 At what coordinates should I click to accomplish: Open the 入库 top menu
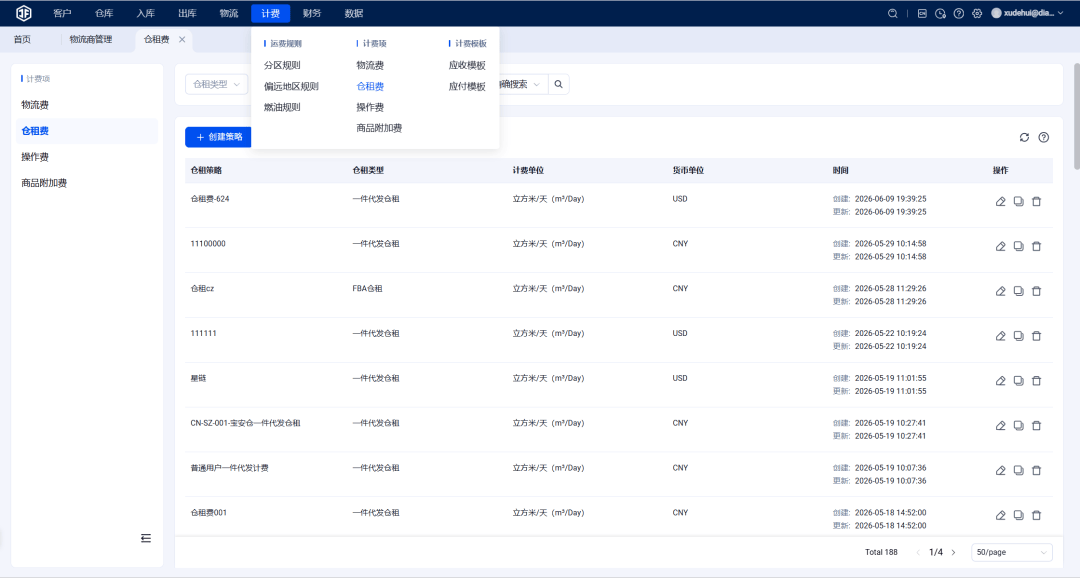click(x=145, y=13)
